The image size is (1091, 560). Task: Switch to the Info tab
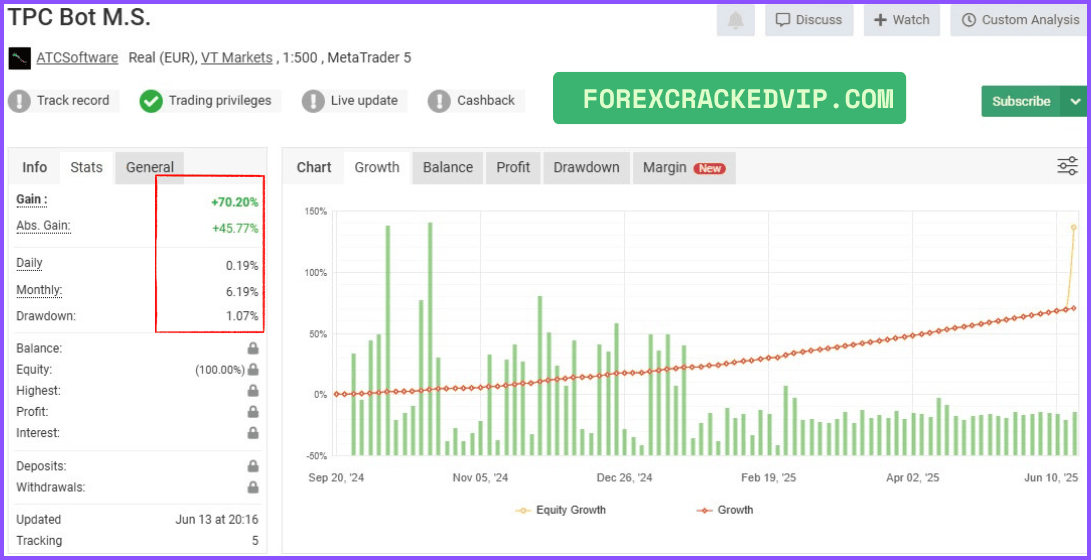(35, 167)
